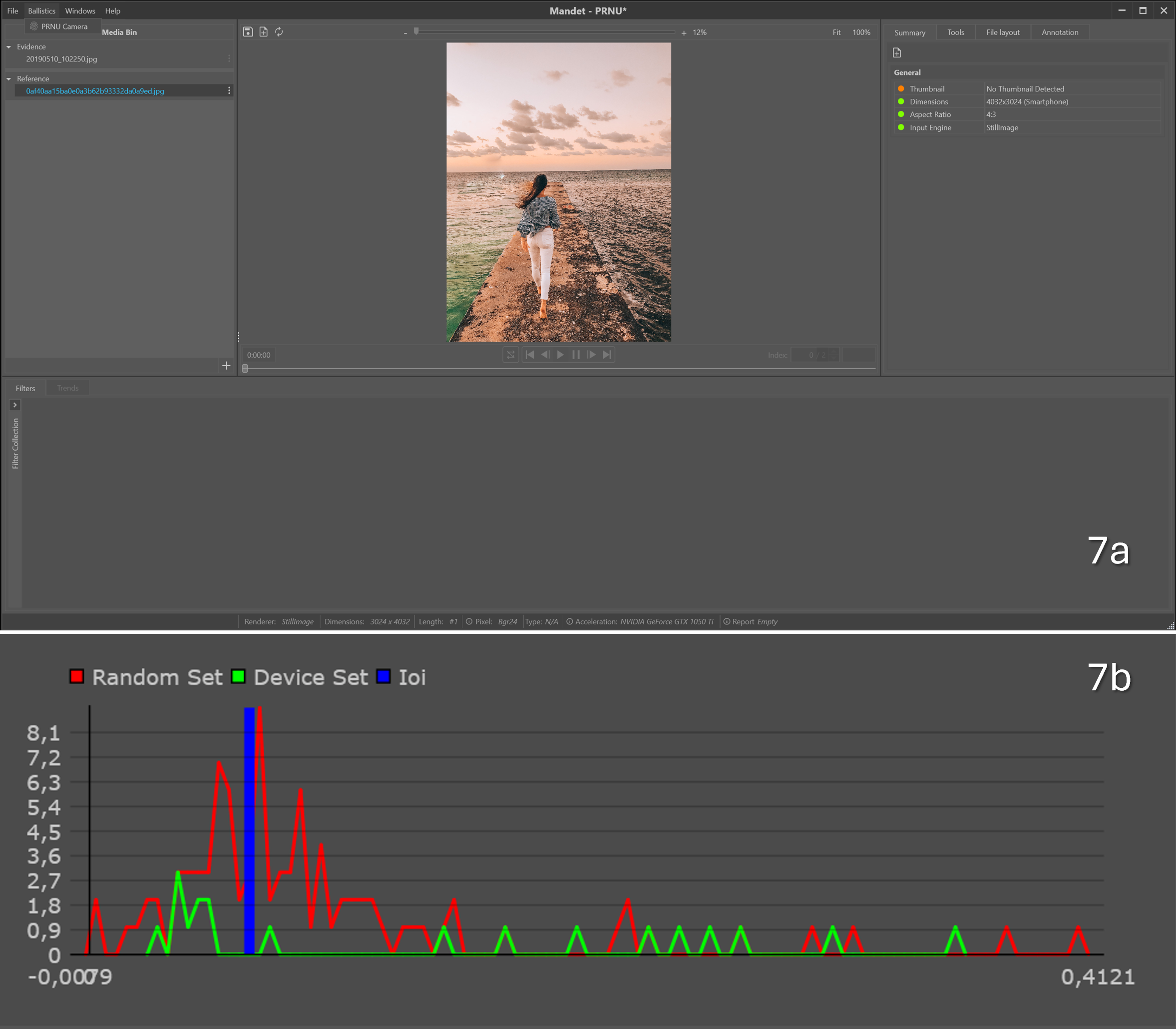
Task: Switch to the Tools tab
Action: click(956, 33)
